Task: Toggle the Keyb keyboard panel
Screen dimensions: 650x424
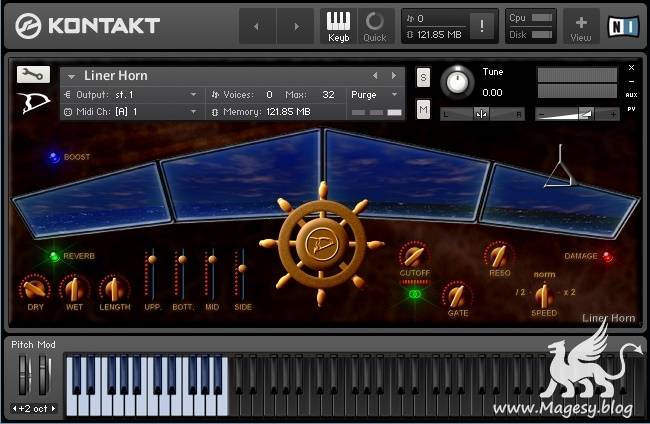Action: coord(338,27)
